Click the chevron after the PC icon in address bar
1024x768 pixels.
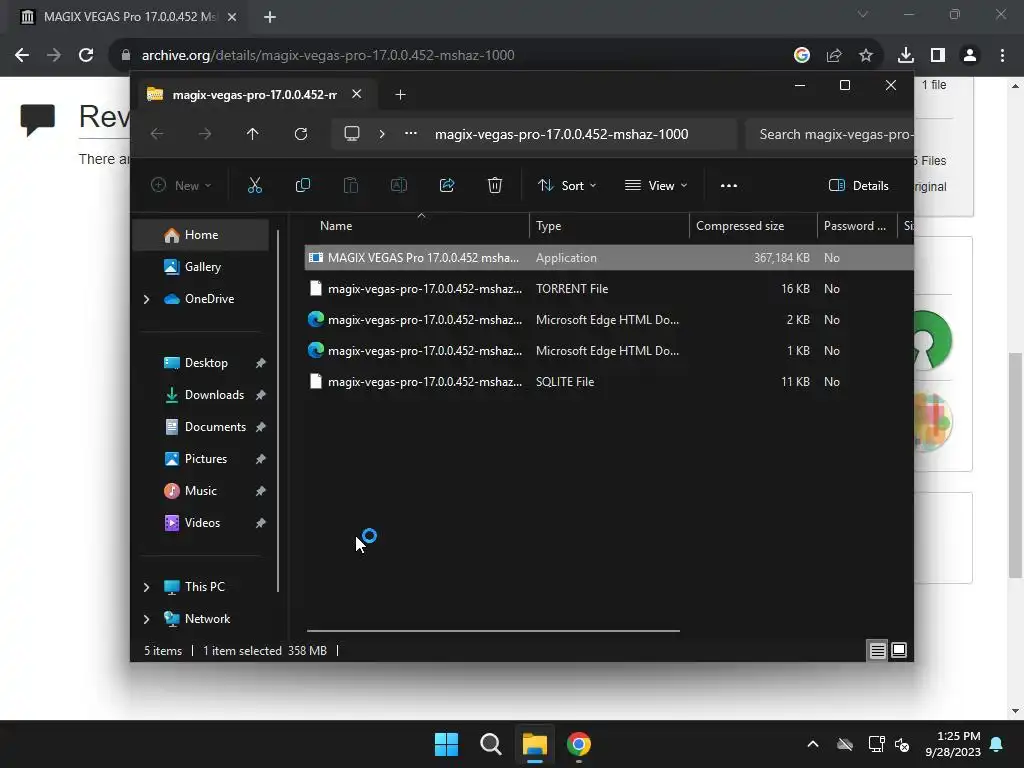coord(382,134)
